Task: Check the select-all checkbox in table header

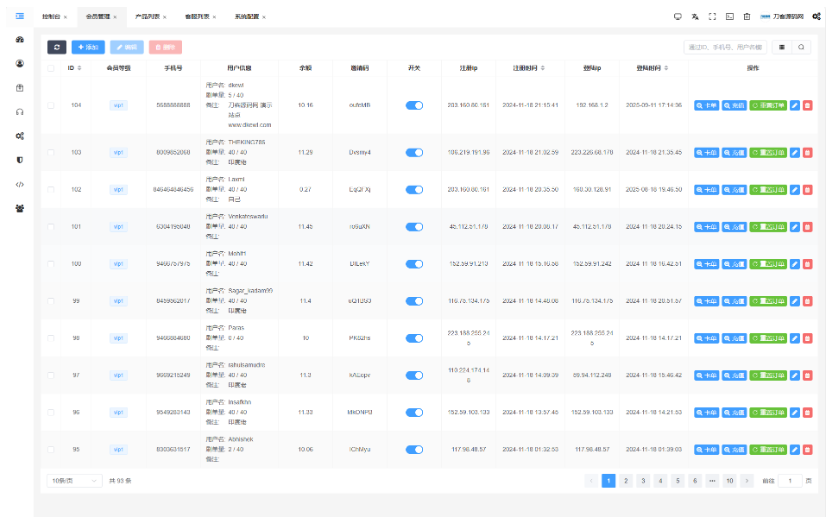Action: click(x=51, y=68)
